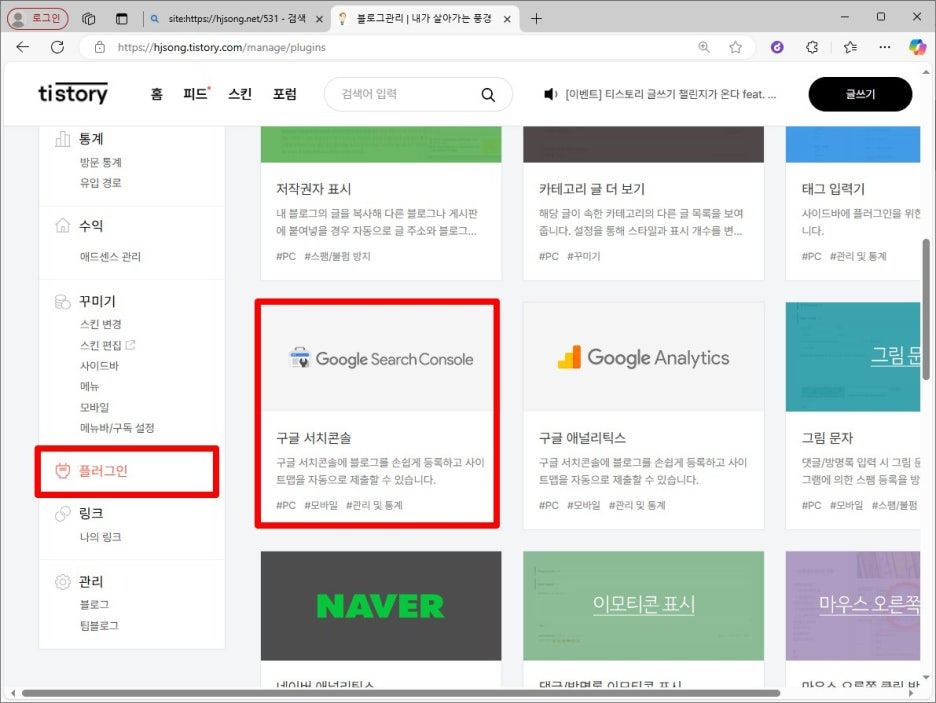Go to 홈 in Tistory navigation
936x703 pixels.
(x=156, y=94)
